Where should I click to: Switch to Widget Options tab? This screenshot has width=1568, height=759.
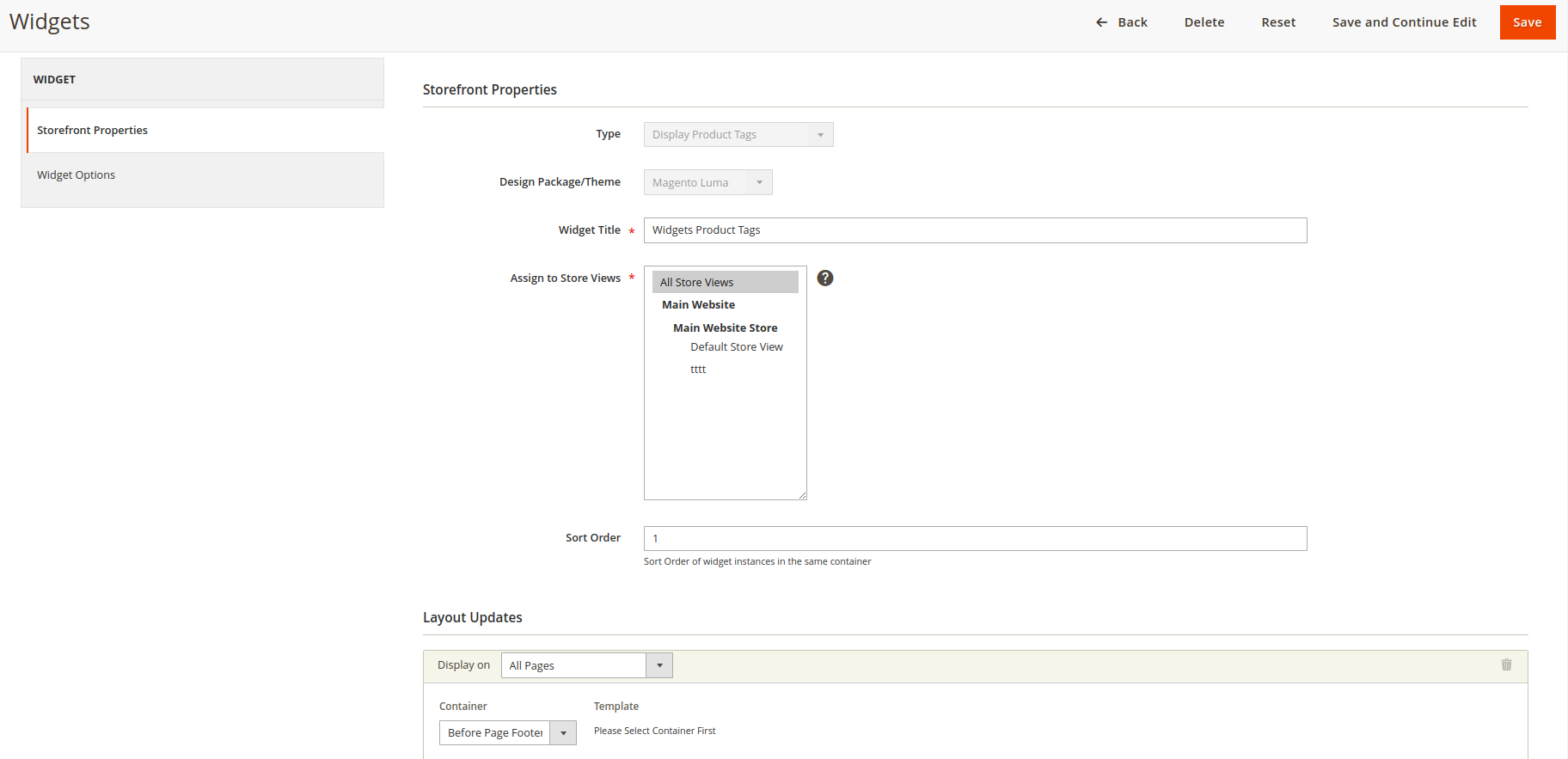77,175
